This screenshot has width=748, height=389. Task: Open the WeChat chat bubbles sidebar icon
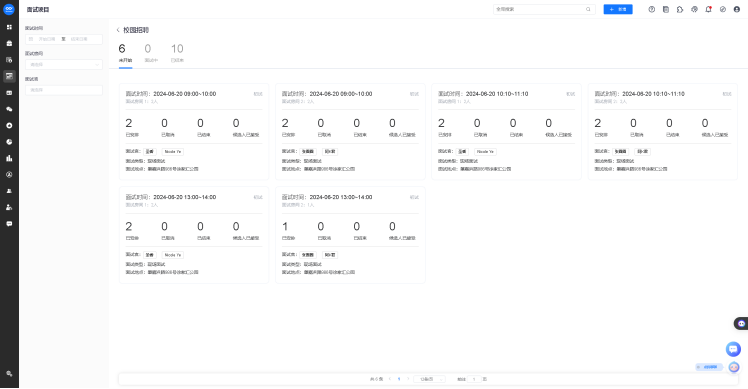coord(9,109)
